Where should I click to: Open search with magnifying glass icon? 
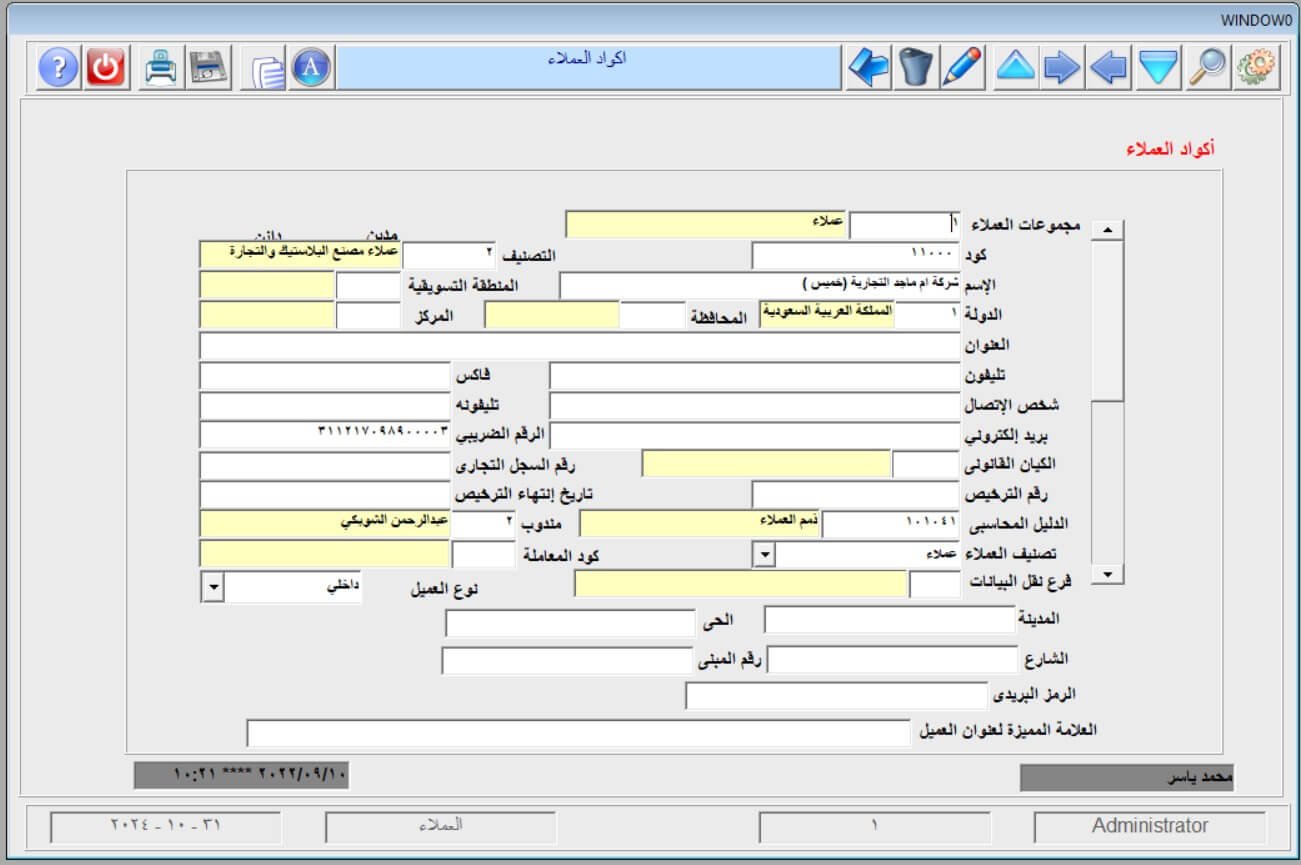pos(1207,68)
